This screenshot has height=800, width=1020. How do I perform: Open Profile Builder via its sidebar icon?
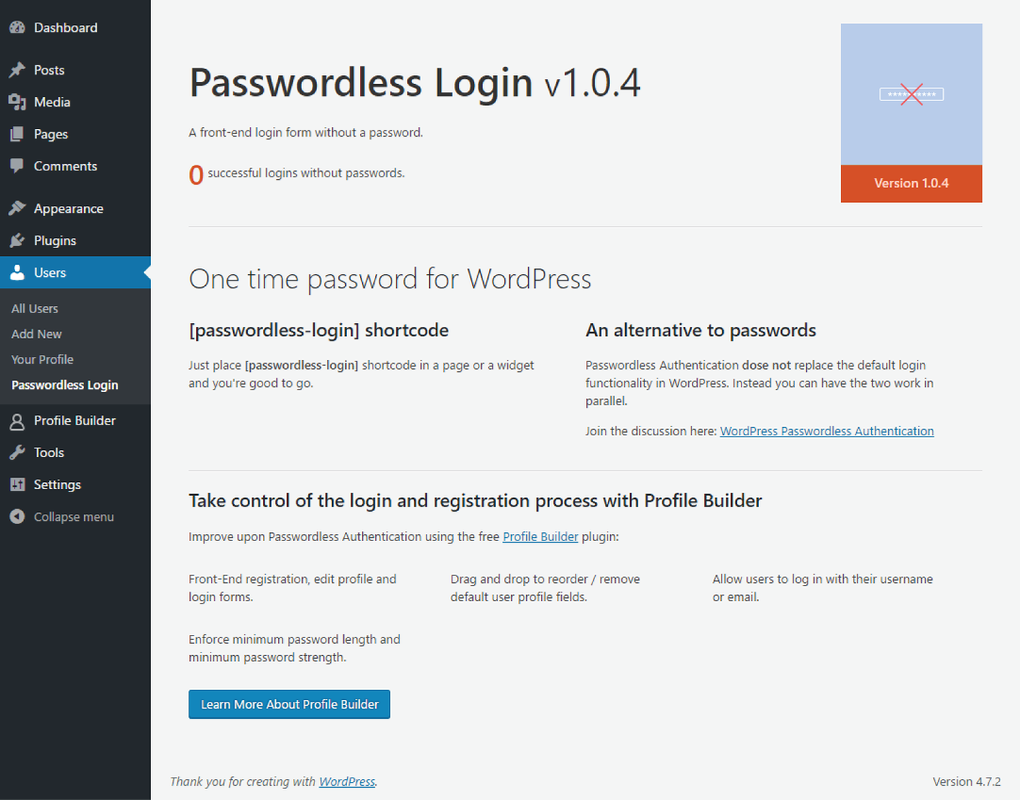point(16,420)
